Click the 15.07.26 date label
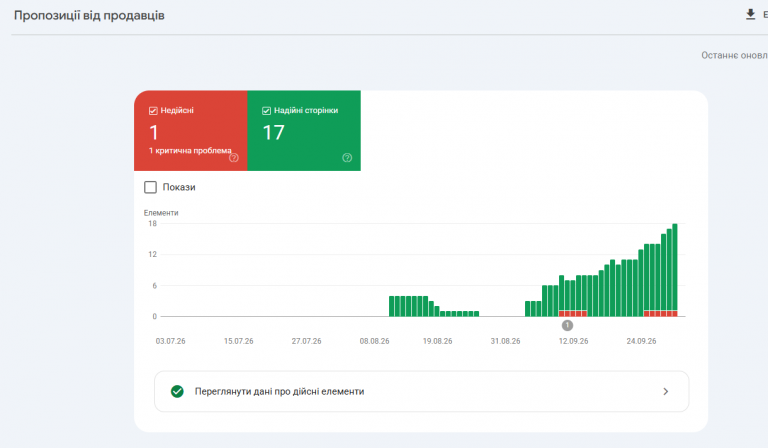 coord(239,341)
